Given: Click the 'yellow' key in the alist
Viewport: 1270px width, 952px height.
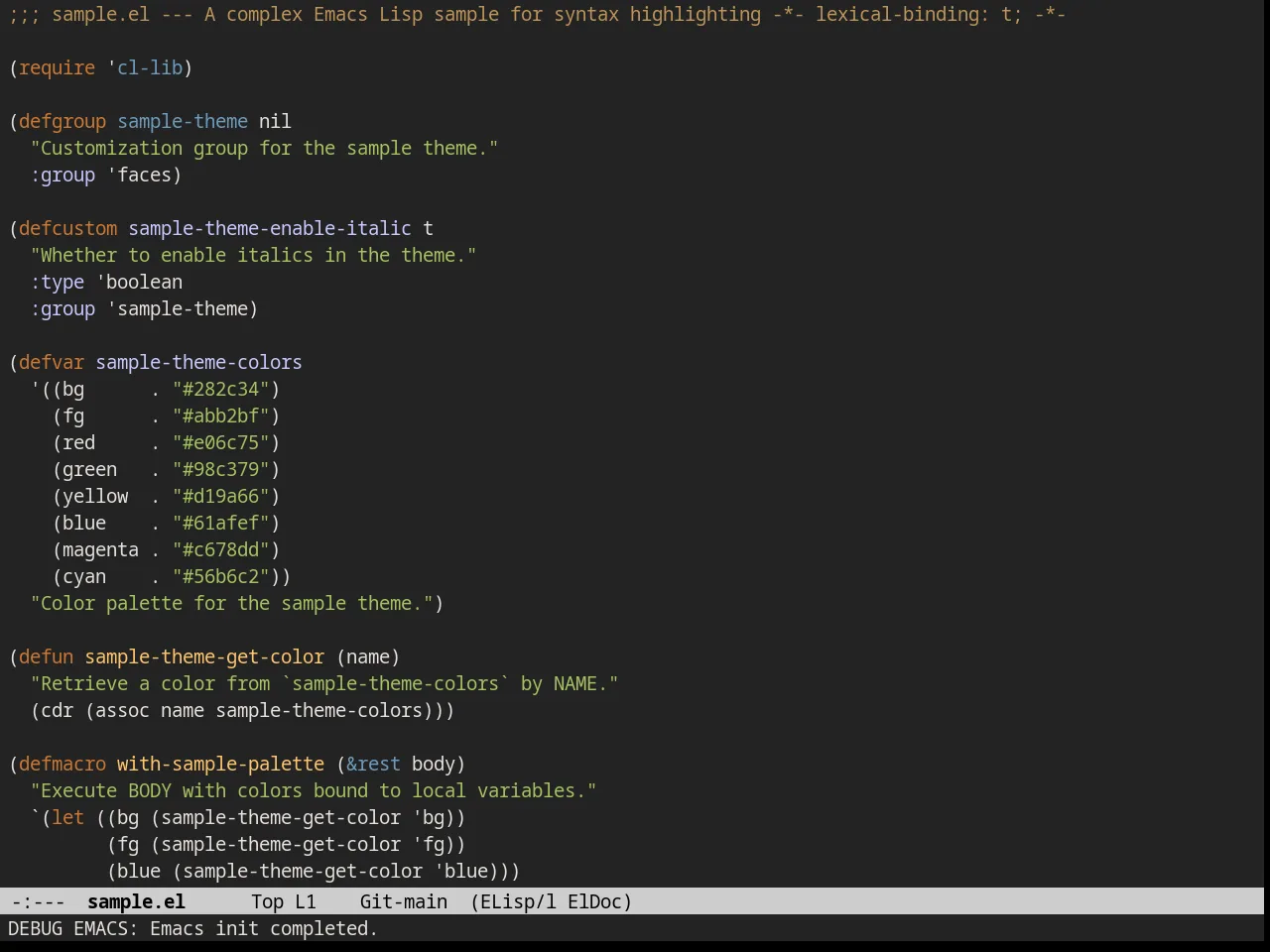Looking at the screenshot, I should [95, 496].
